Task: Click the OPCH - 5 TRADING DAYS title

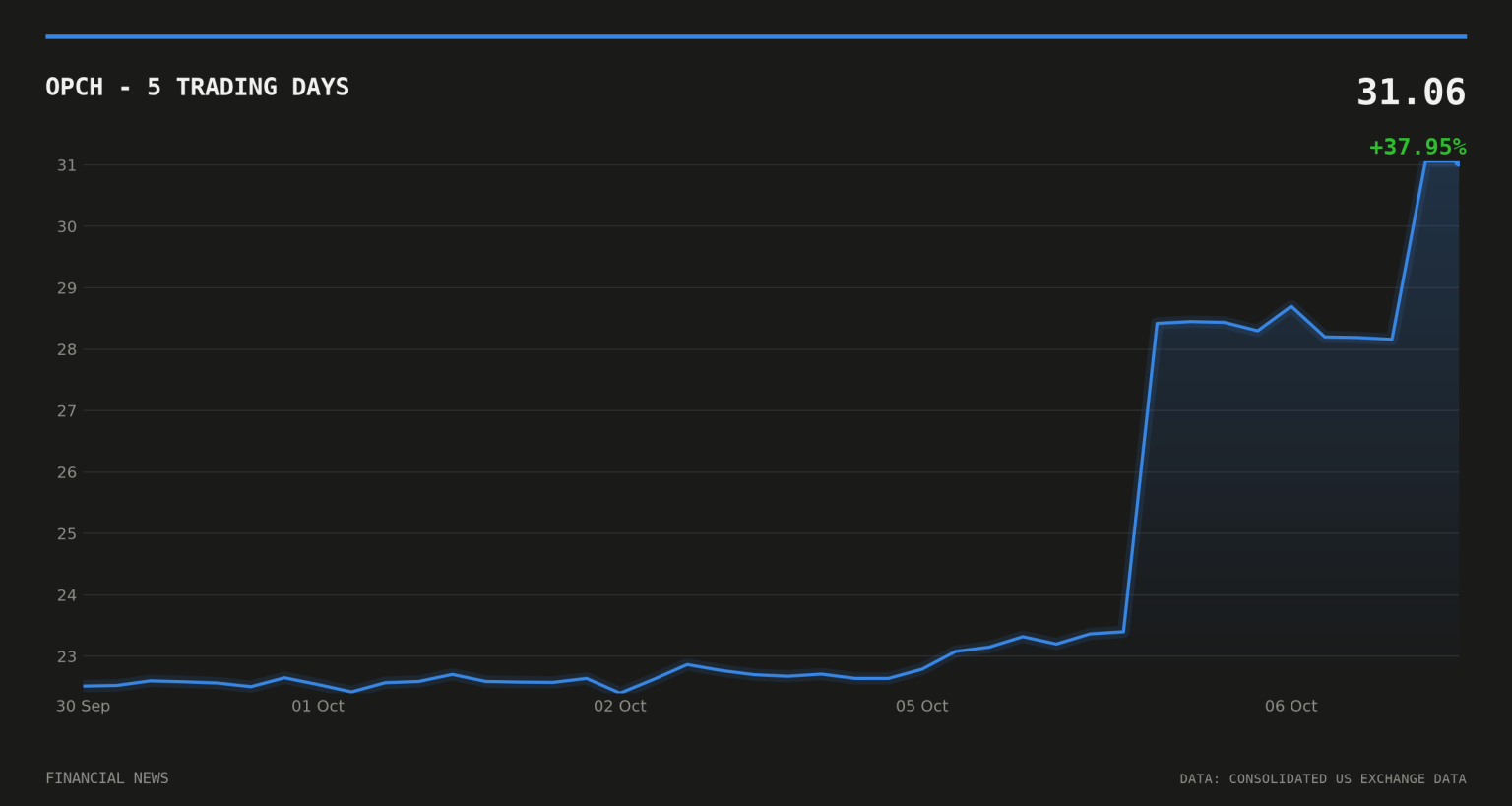Action: 197,87
